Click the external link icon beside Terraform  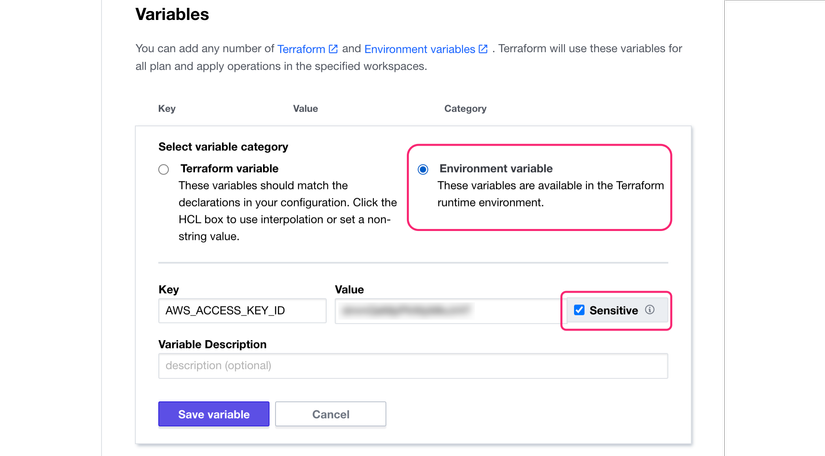[x=334, y=49]
